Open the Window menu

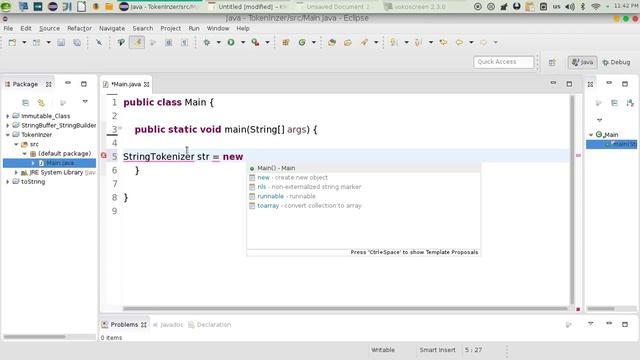pyautogui.click(x=218, y=28)
